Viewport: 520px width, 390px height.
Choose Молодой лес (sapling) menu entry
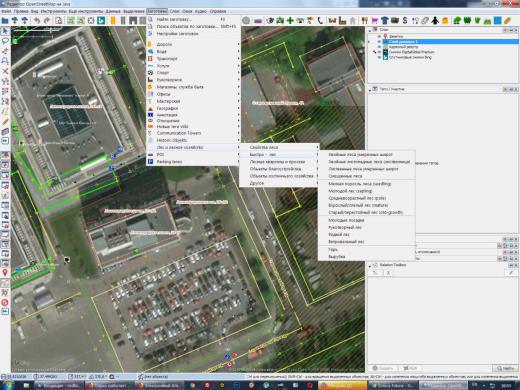point(350,191)
